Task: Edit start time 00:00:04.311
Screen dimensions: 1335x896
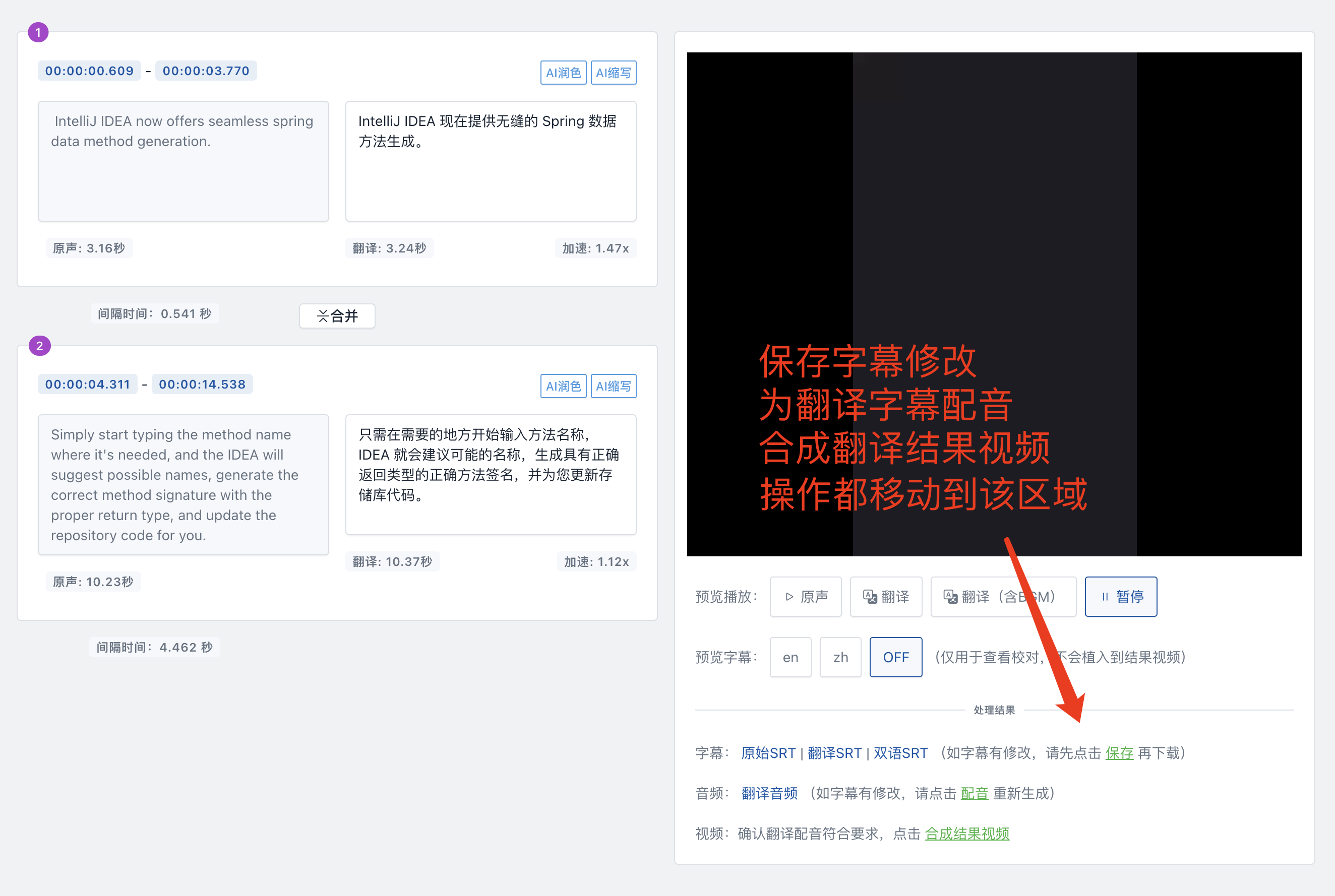Action: pos(88,385)
